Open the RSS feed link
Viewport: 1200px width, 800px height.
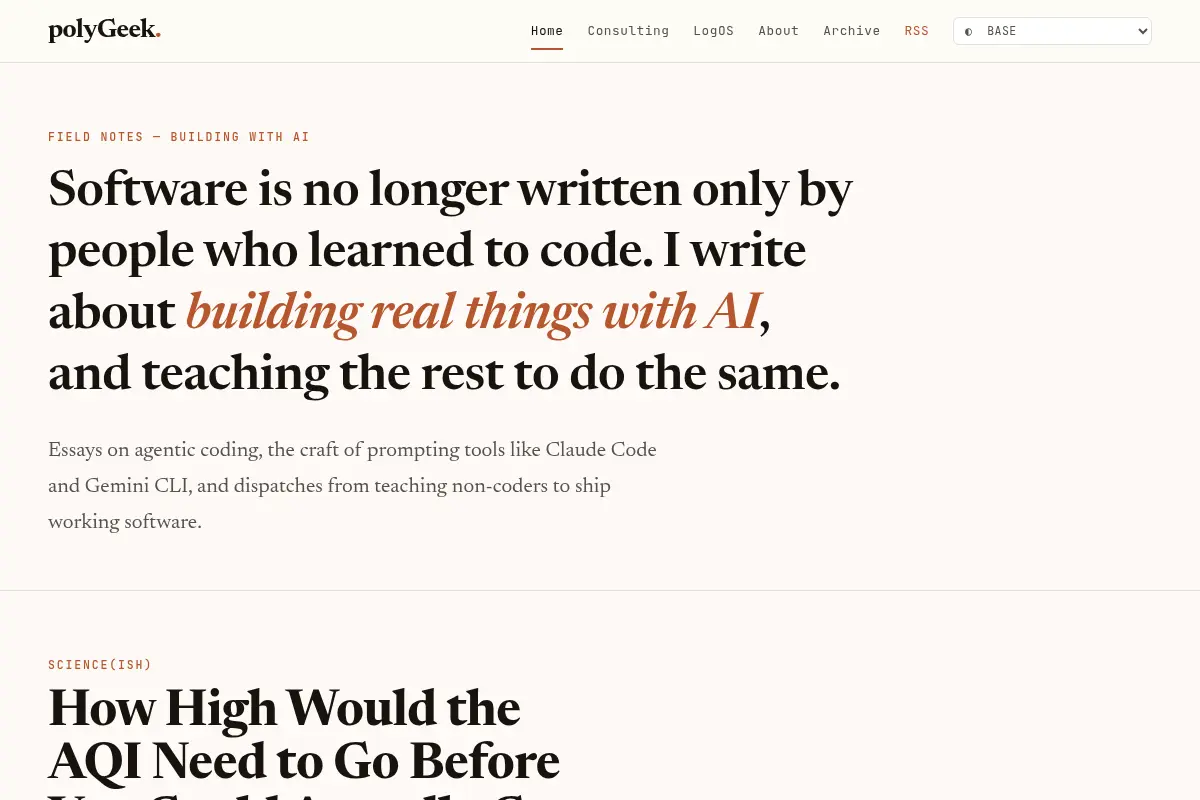click(x=917, y=31)
